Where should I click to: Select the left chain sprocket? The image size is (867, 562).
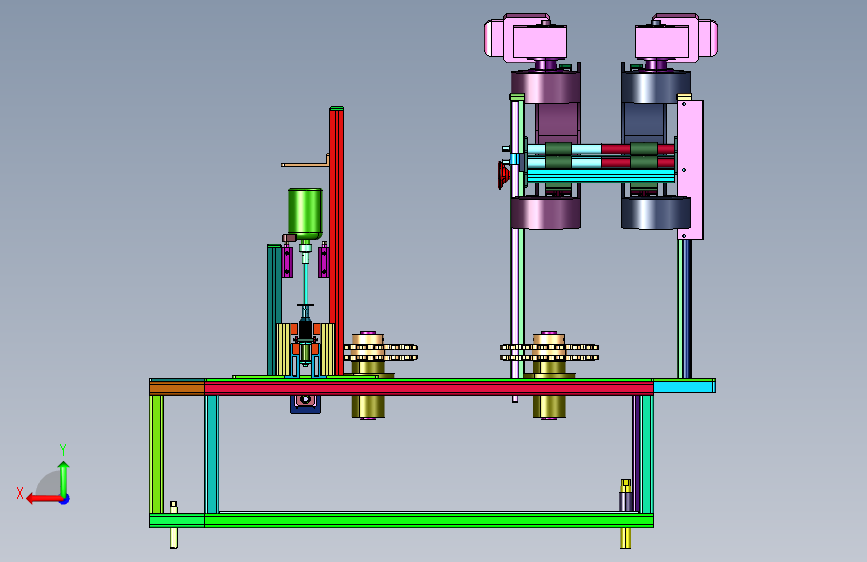pos(381,352)
